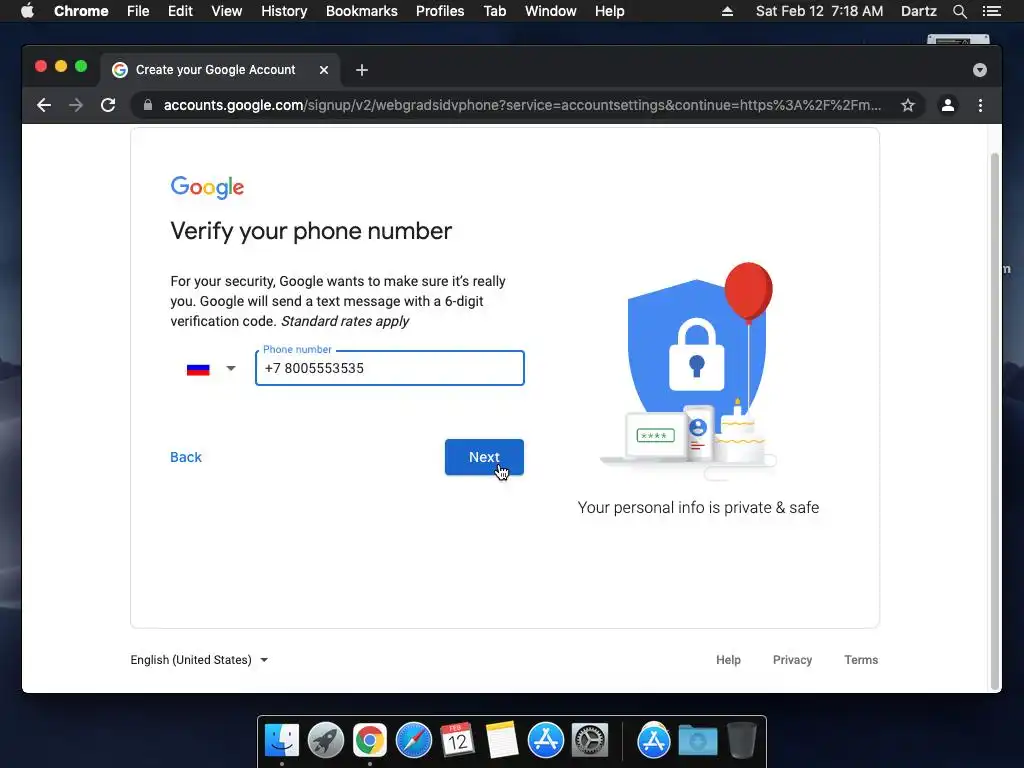Open Safari from the Dock

(414, 741)
